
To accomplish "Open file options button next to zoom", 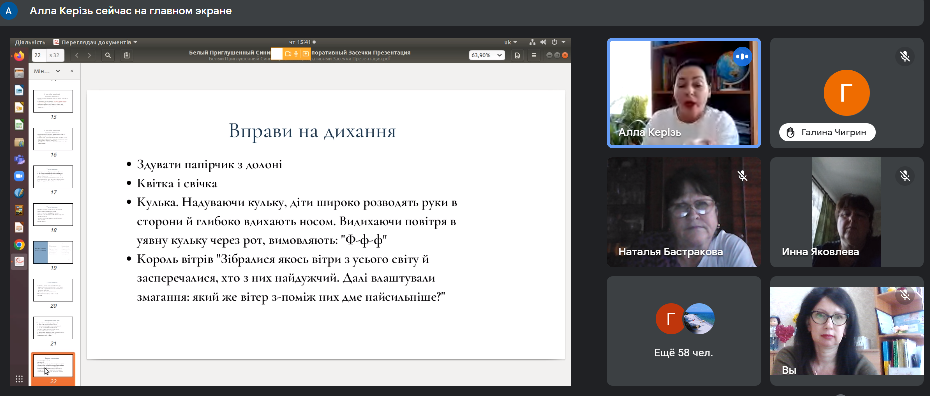I will pos(517,55).
